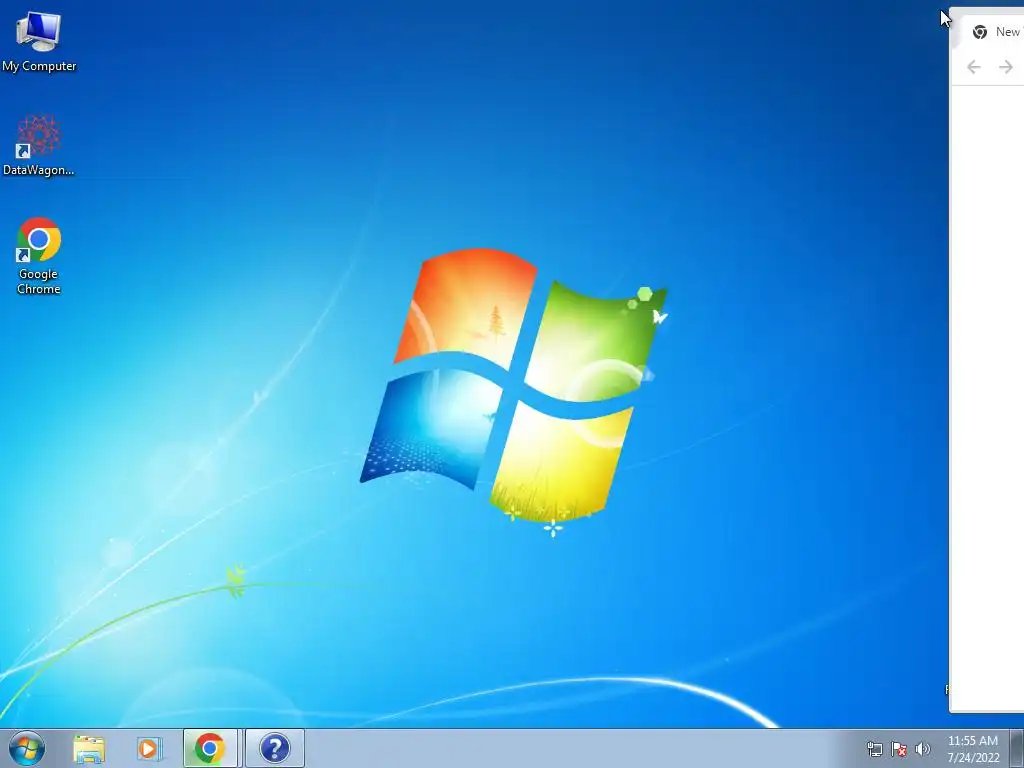Open the Help question mark taskbar item
This screenshot has height=768, width=1024.
point(274,748)
